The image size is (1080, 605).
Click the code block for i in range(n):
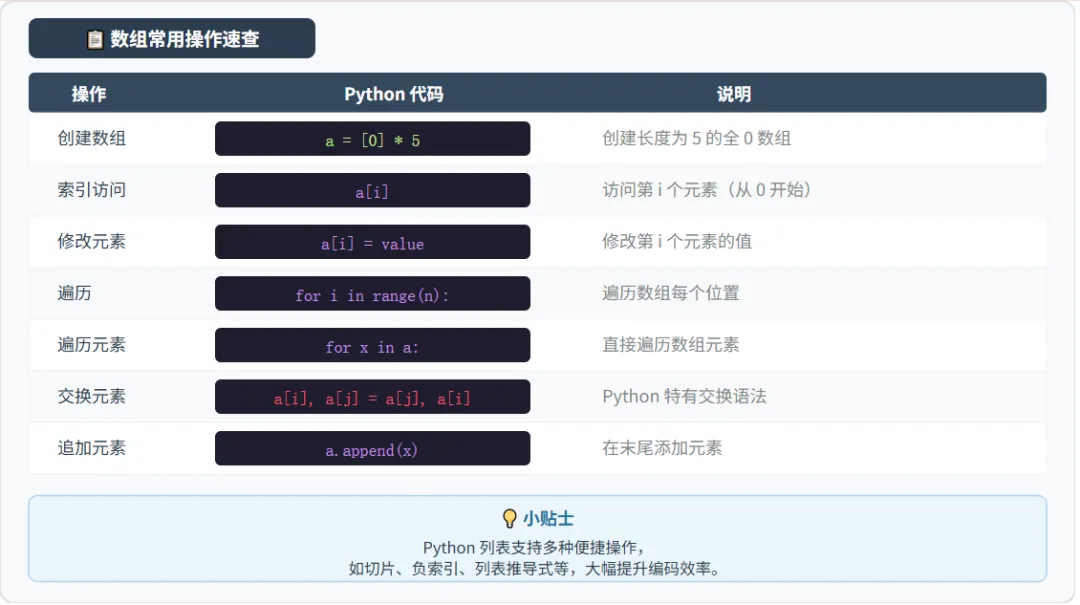point(373,294)
